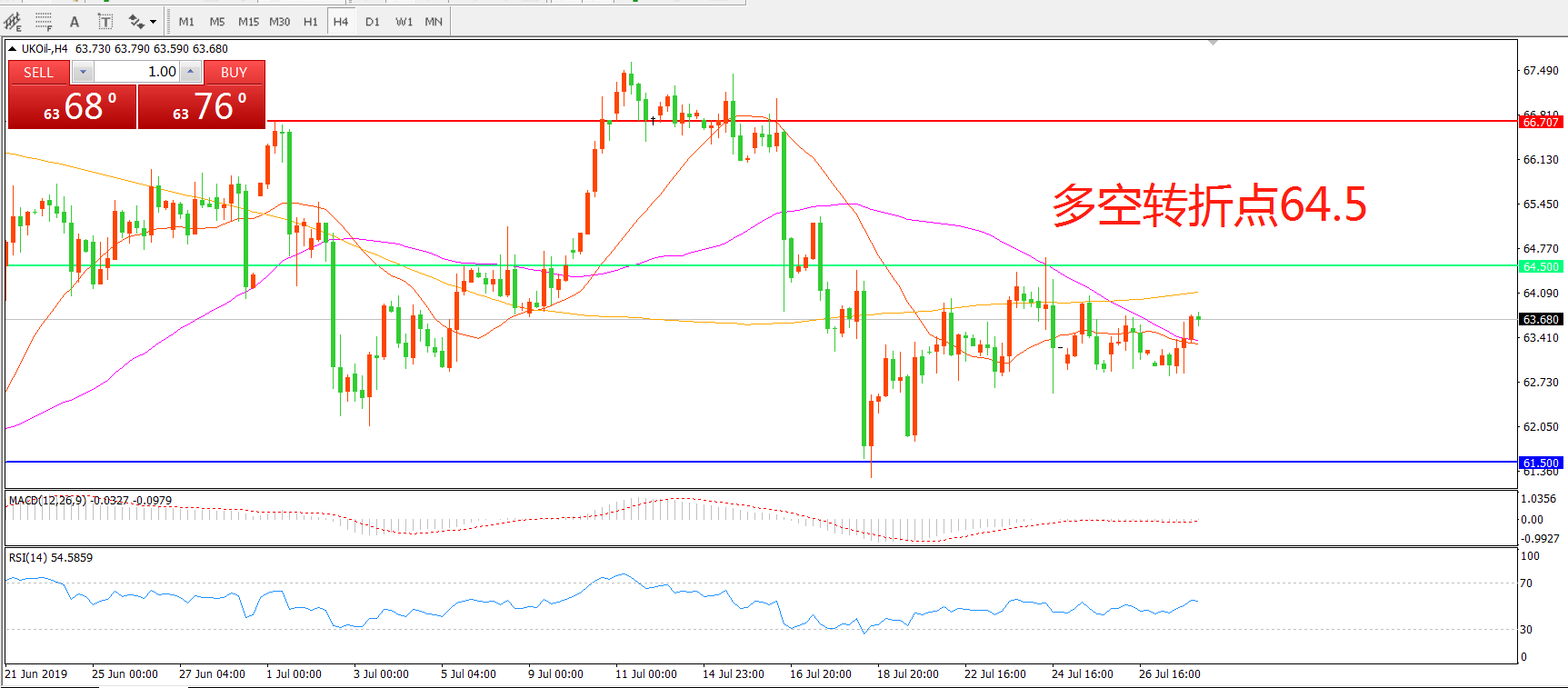Collapse One Click Trading panel triangle
The width and height of the screenshot is (1568, 688).
pyautogui.click(x=13, y=49)
